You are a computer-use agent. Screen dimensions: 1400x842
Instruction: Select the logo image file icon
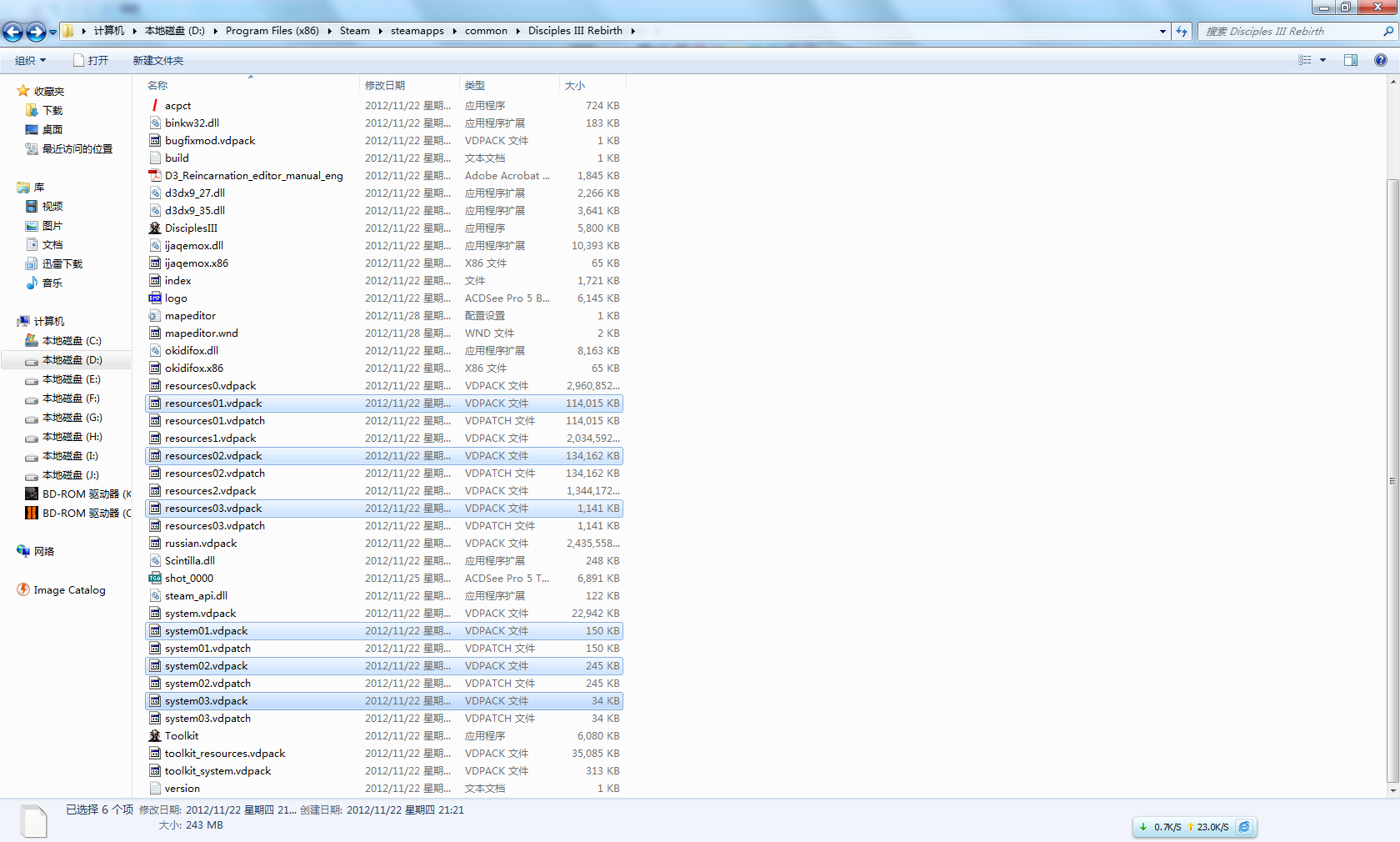[155, 298]
